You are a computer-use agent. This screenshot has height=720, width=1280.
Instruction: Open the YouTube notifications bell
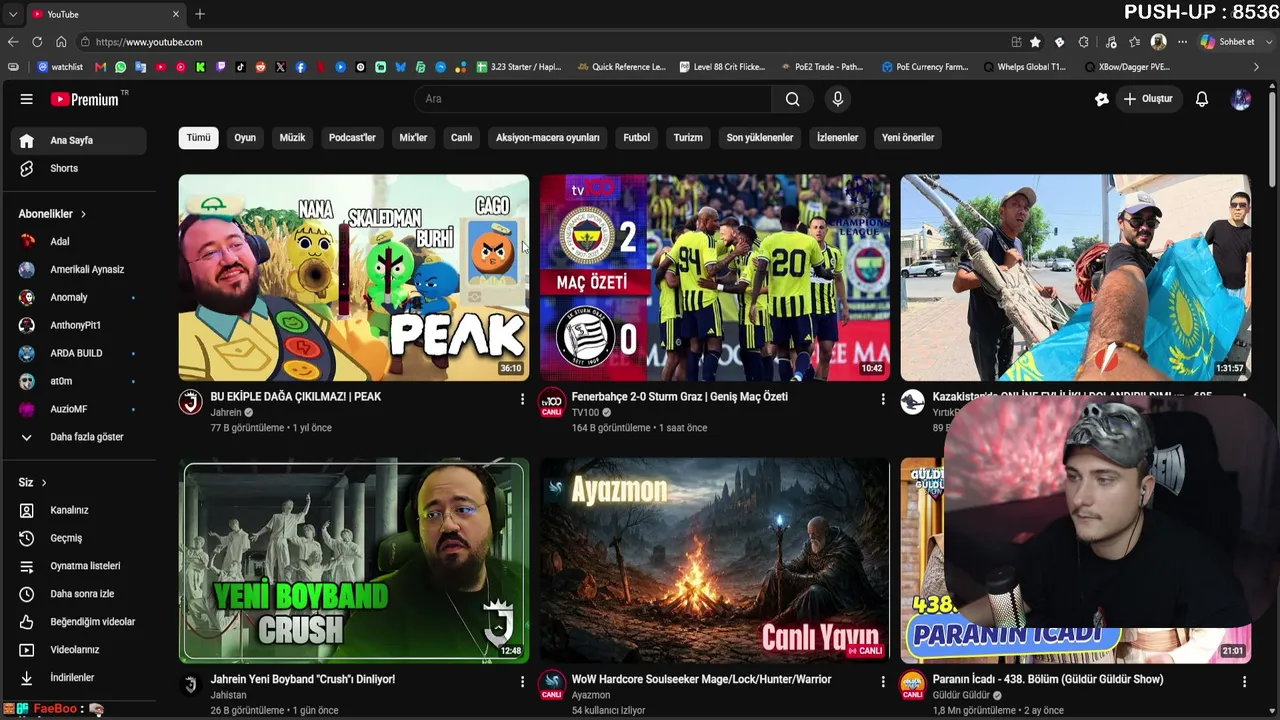pos(1202,99)
